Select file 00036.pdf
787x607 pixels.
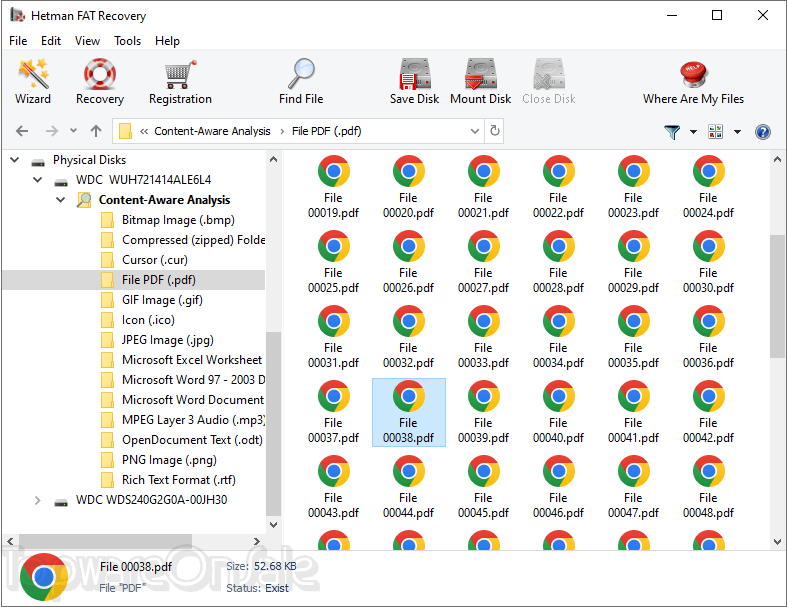point(708,337)
